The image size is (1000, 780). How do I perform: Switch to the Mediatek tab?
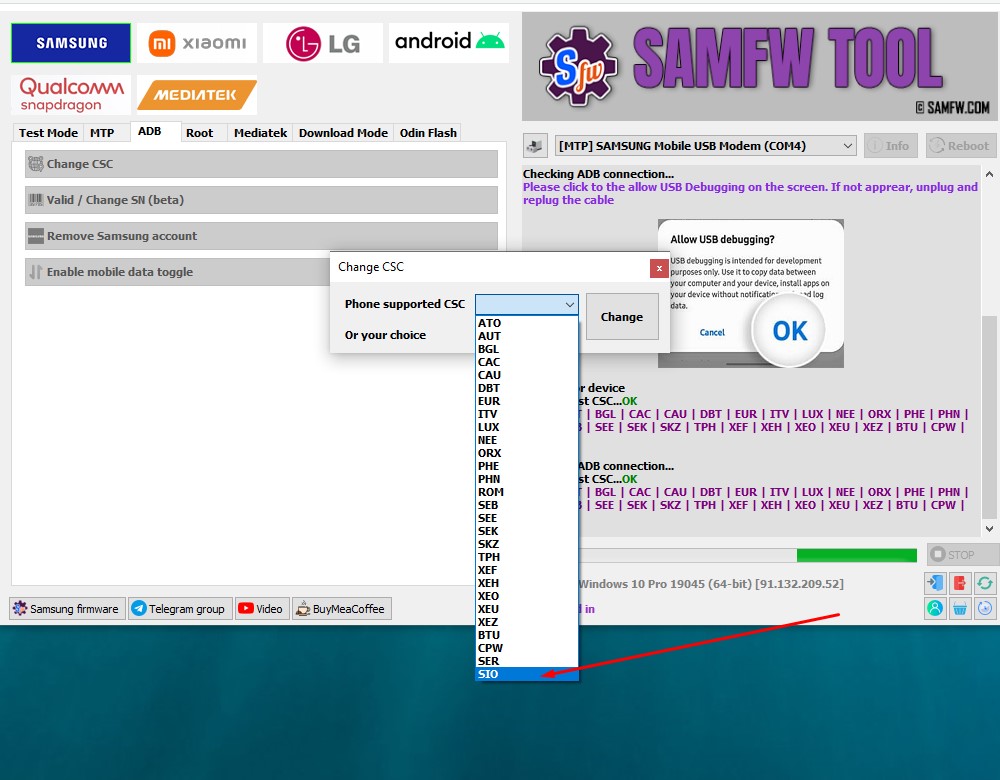tap(260, 133)
